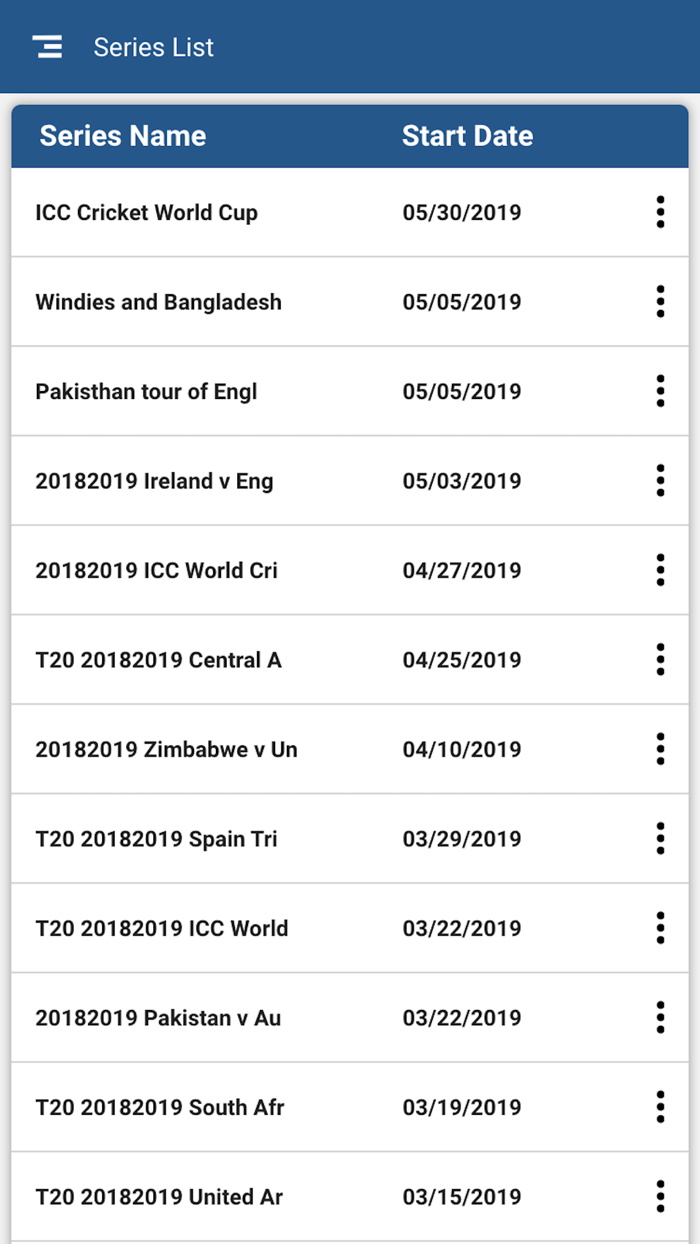The width and height of the screenshot is (700, 1244).
Task: Open the hamburger navigation menu
Action: (47, 47)
